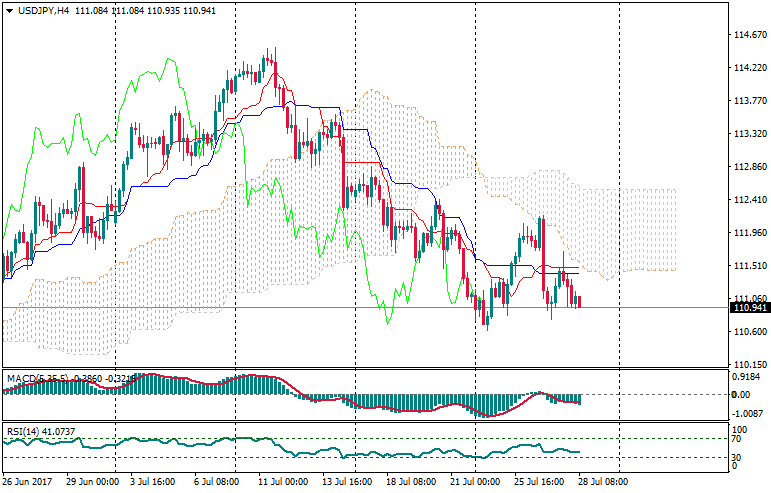
Task: Click the 112.410 price axis label
Action: pyautogui.click(x=750, y=200)
